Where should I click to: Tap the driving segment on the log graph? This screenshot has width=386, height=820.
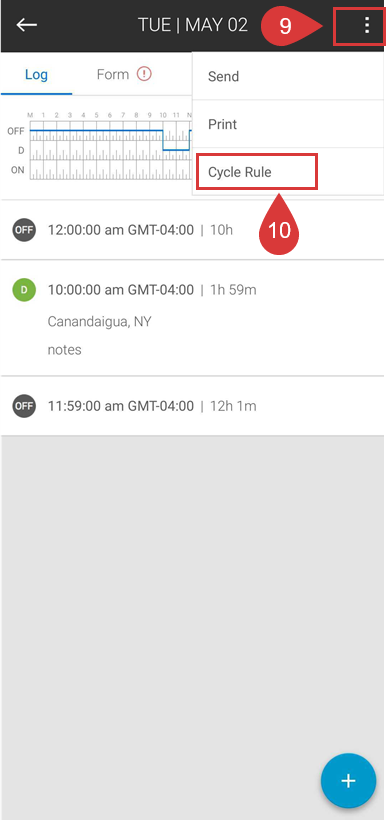tap(176, 150)
